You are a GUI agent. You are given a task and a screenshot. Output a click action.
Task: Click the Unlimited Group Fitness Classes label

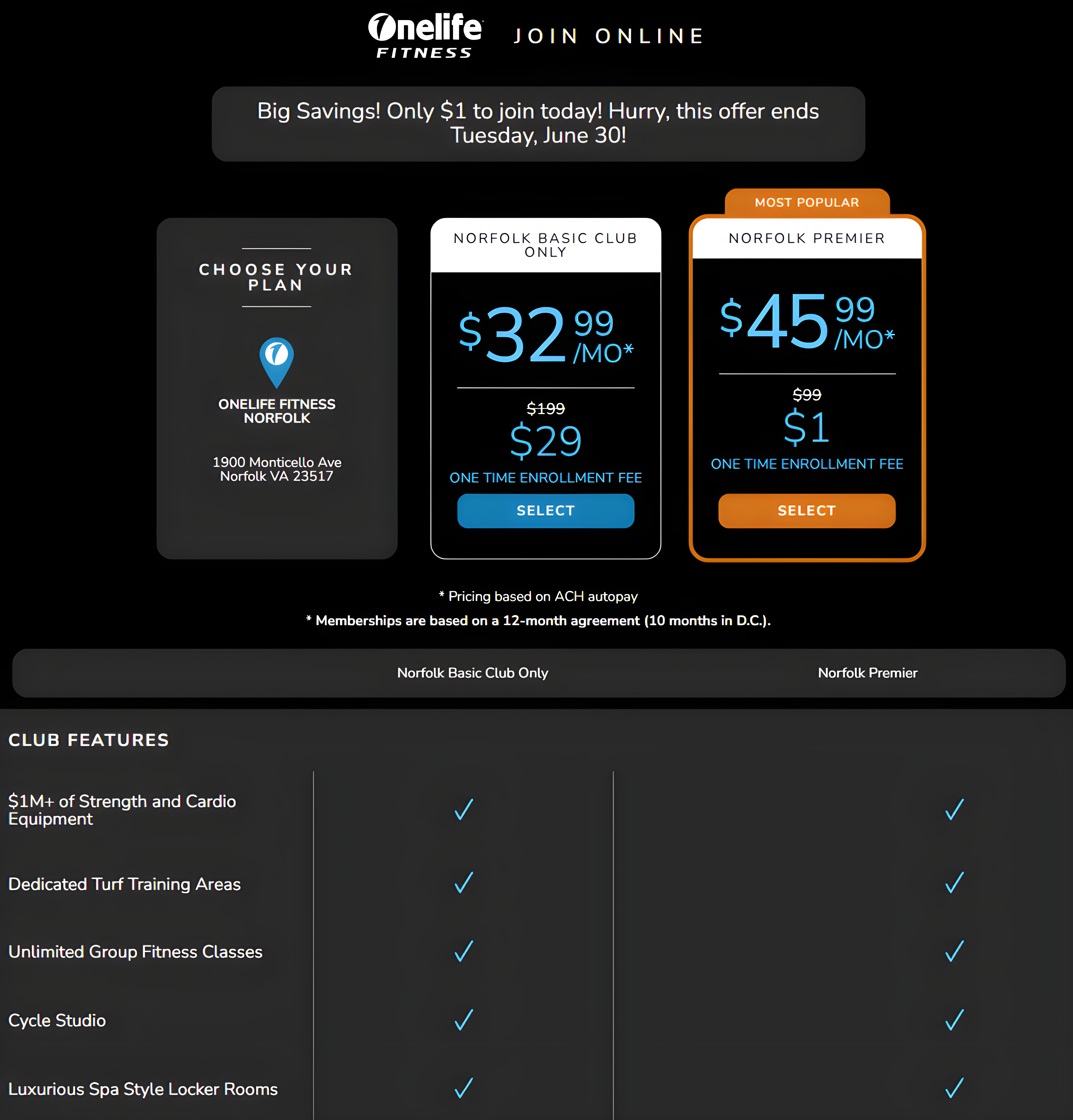pos(136,951)
